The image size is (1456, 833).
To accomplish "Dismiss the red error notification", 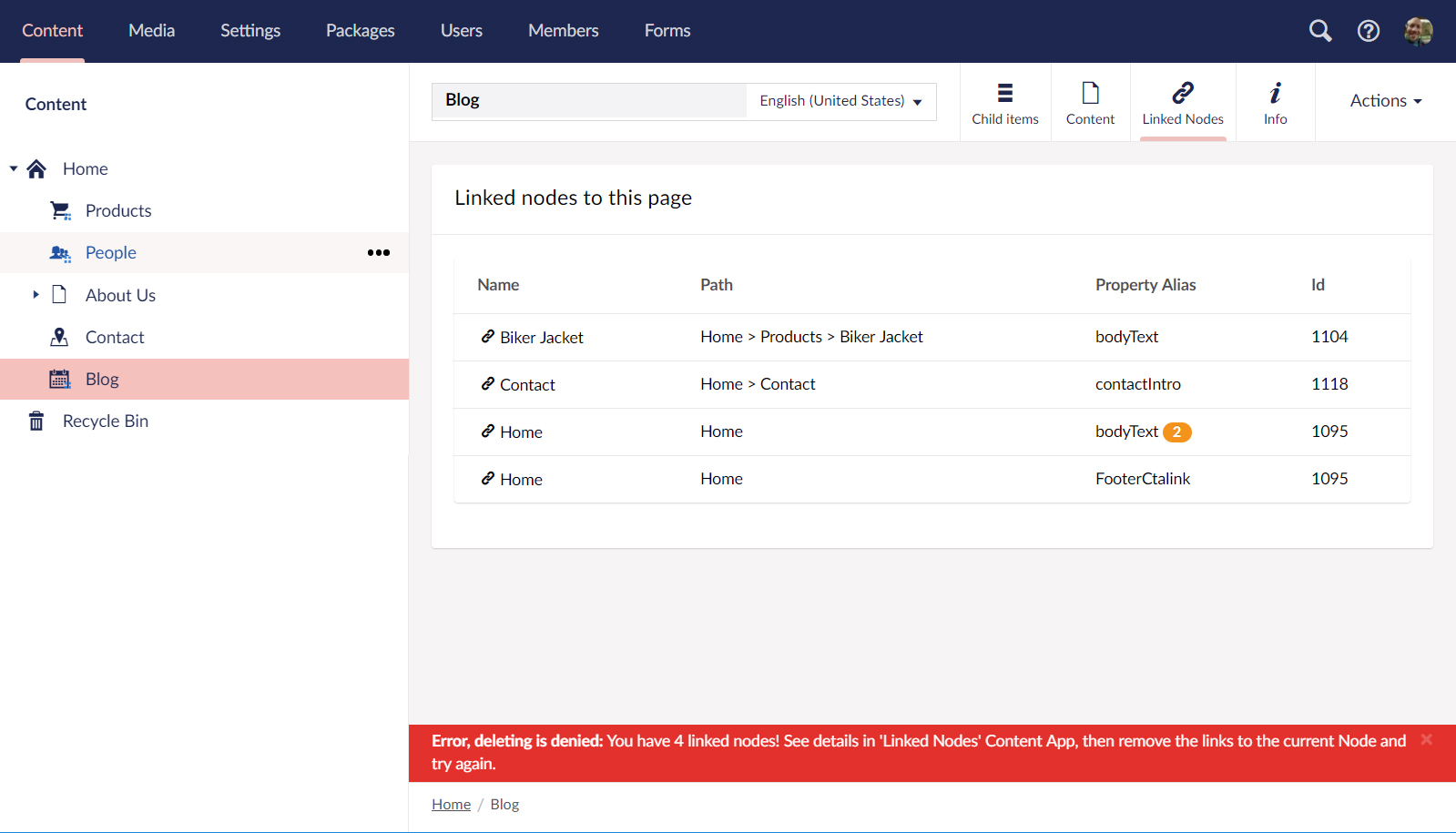I will click(1426, 740).
